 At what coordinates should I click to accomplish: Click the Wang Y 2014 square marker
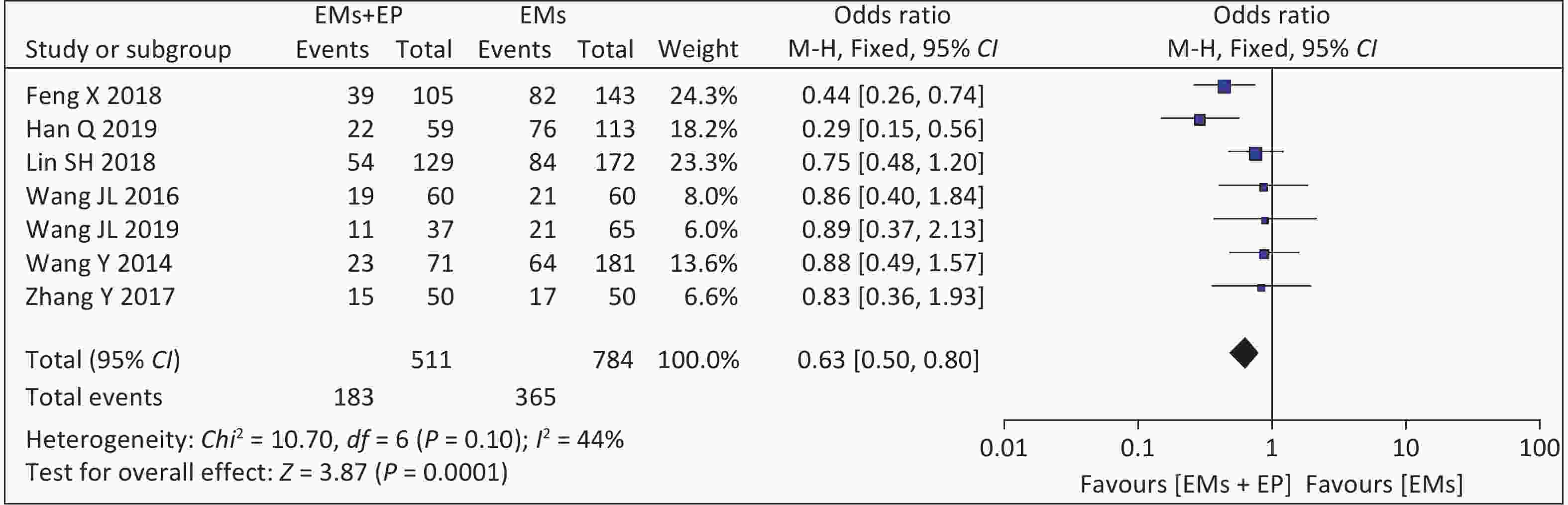(1264, 254)
